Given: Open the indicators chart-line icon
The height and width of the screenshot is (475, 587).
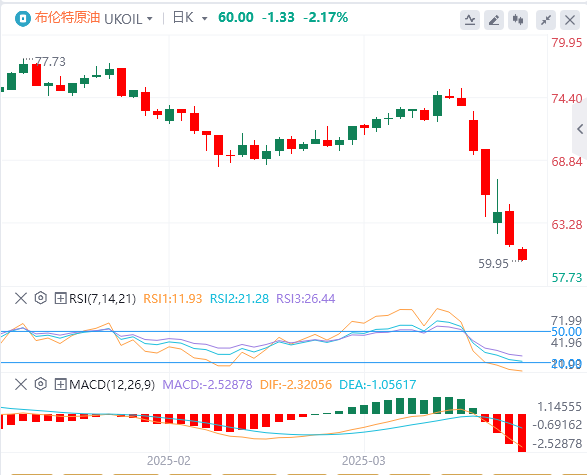Looking at the screenshot, I should click(470, 20).
